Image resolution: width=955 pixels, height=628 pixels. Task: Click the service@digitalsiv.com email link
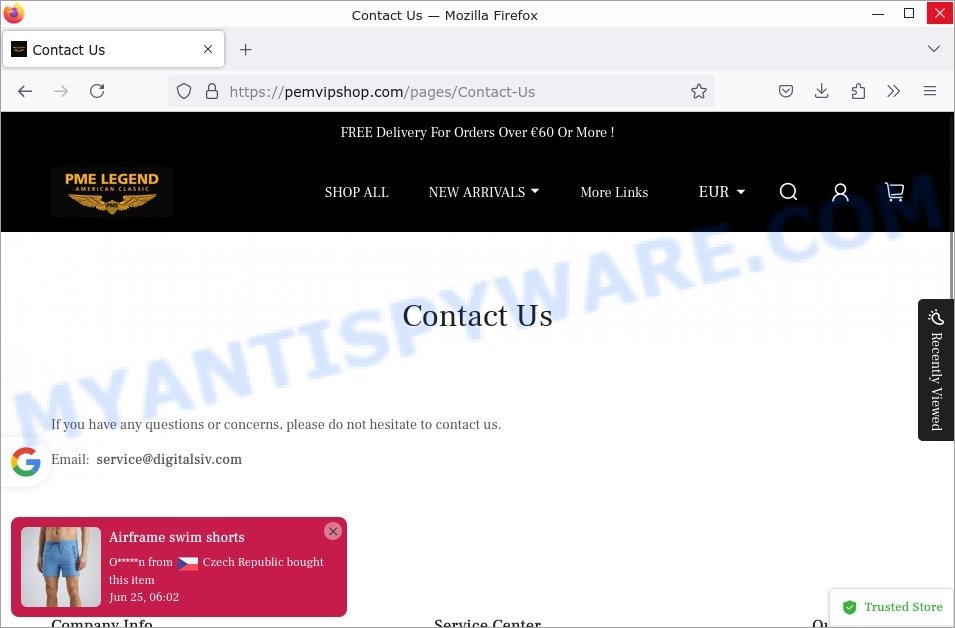(x=169, y=459)
